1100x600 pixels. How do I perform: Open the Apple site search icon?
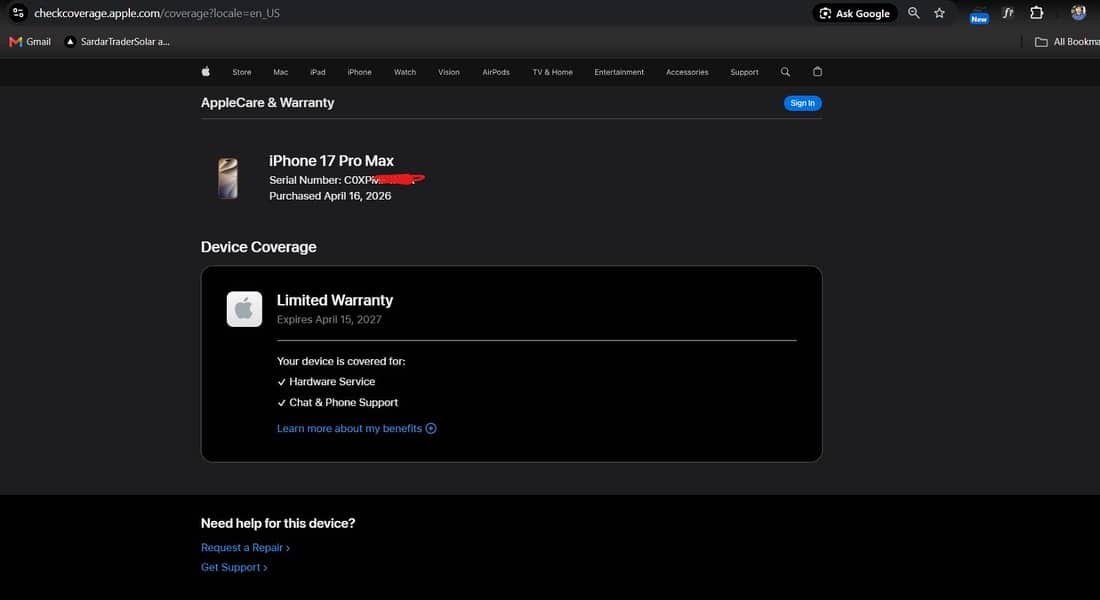(x=785, y=72)
